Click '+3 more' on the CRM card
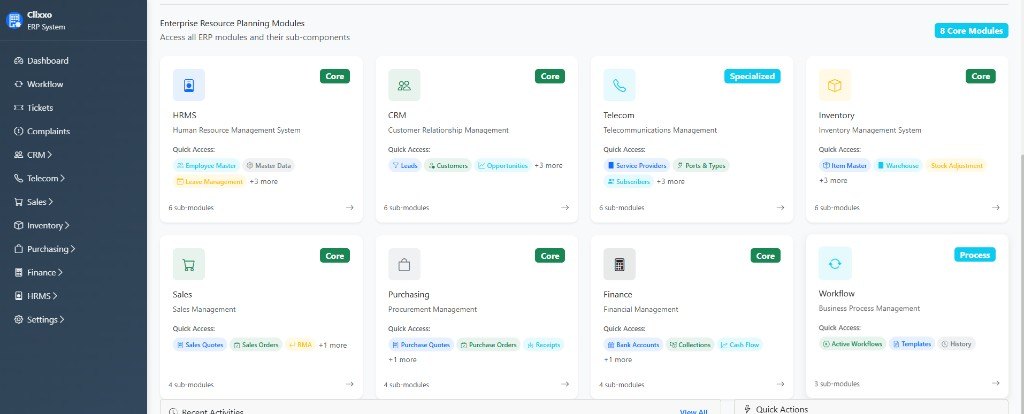 click(x=548, y=166)
